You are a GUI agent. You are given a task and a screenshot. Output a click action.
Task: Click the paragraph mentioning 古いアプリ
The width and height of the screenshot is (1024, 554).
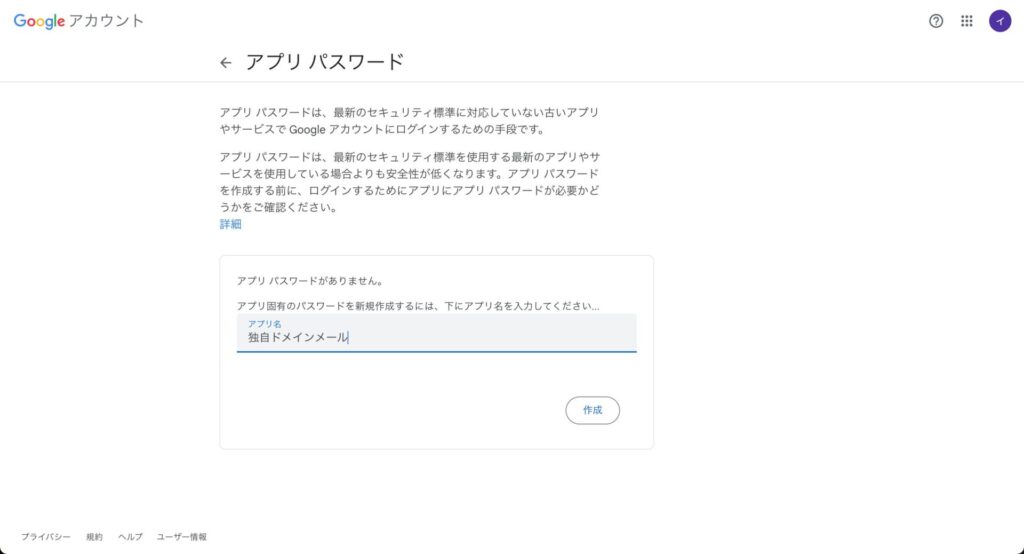[x=409, y=121]
